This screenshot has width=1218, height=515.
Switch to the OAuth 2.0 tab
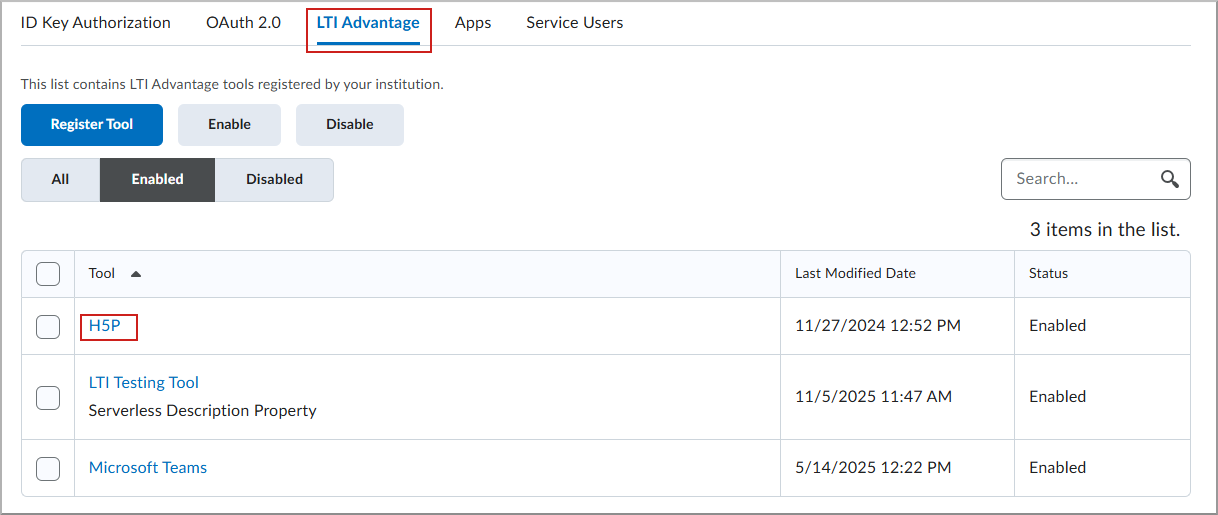click(243, 22)
